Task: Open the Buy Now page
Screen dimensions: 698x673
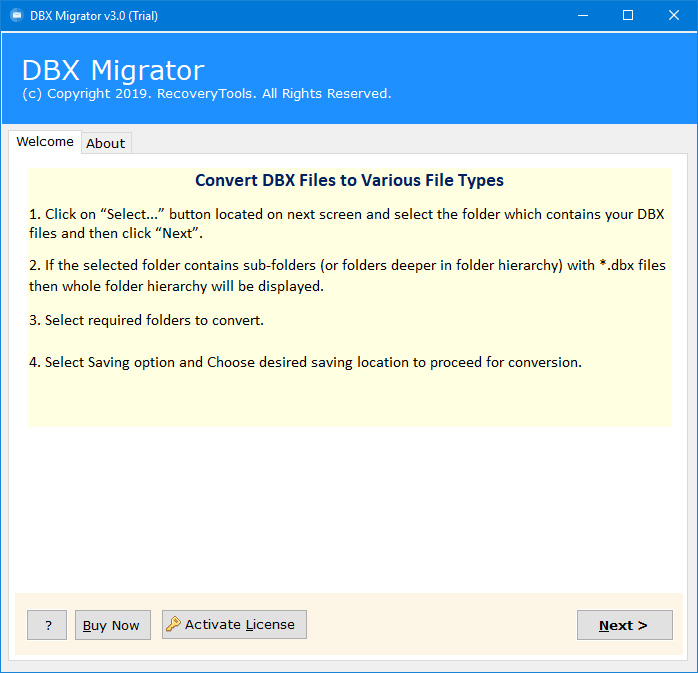Action: pos(113,625)
